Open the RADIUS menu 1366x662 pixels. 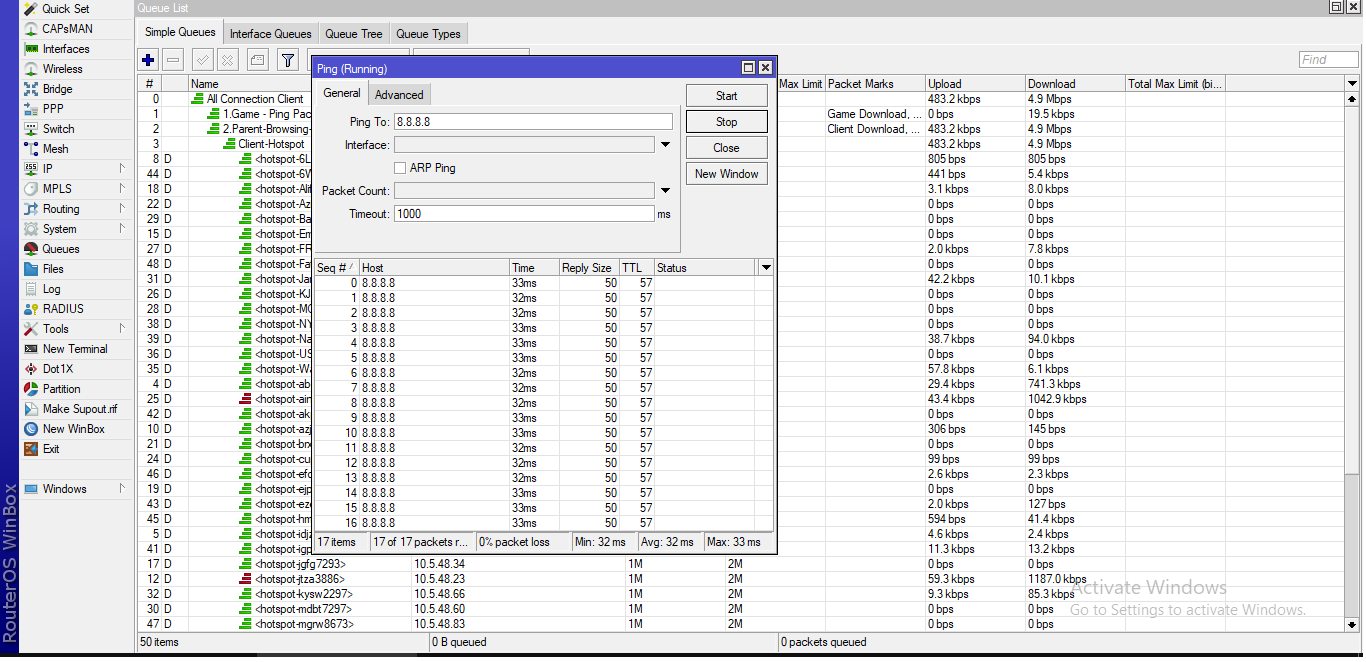[63, 309]
